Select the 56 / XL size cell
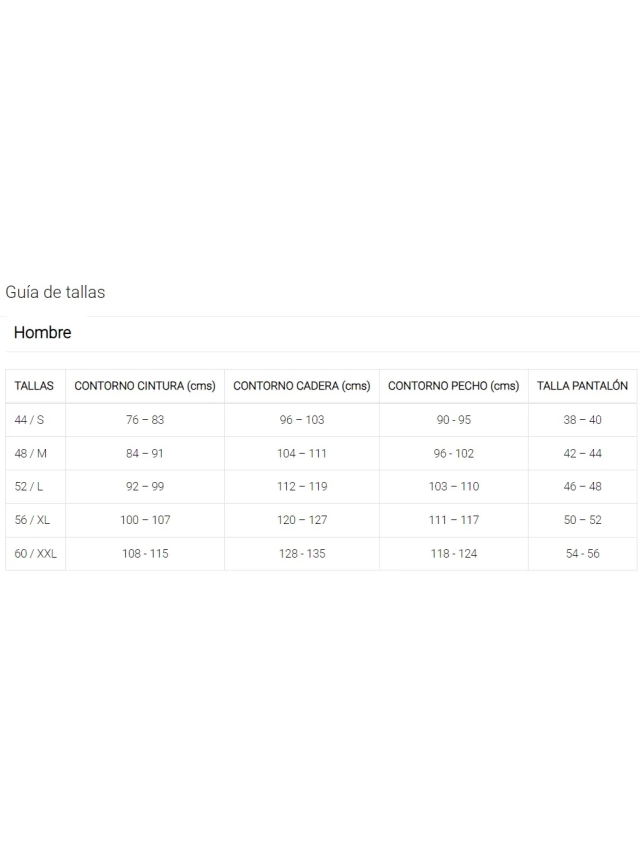Viewport: 640px width, 851px height. [x=32, y=520]
